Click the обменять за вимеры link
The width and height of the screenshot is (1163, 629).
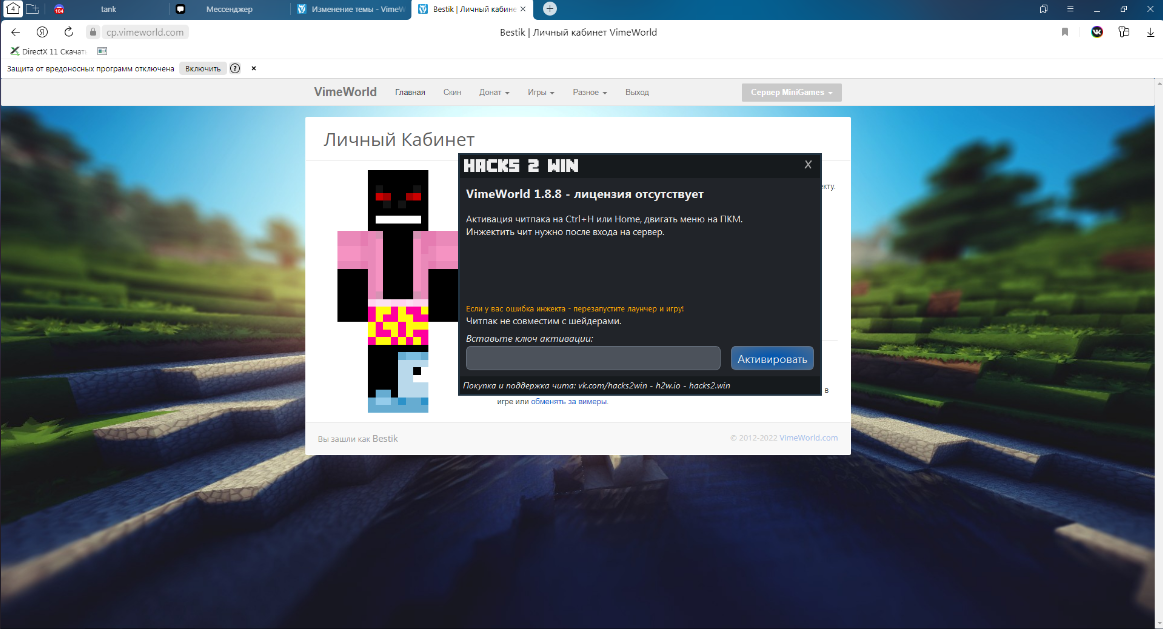click(569, 401)
